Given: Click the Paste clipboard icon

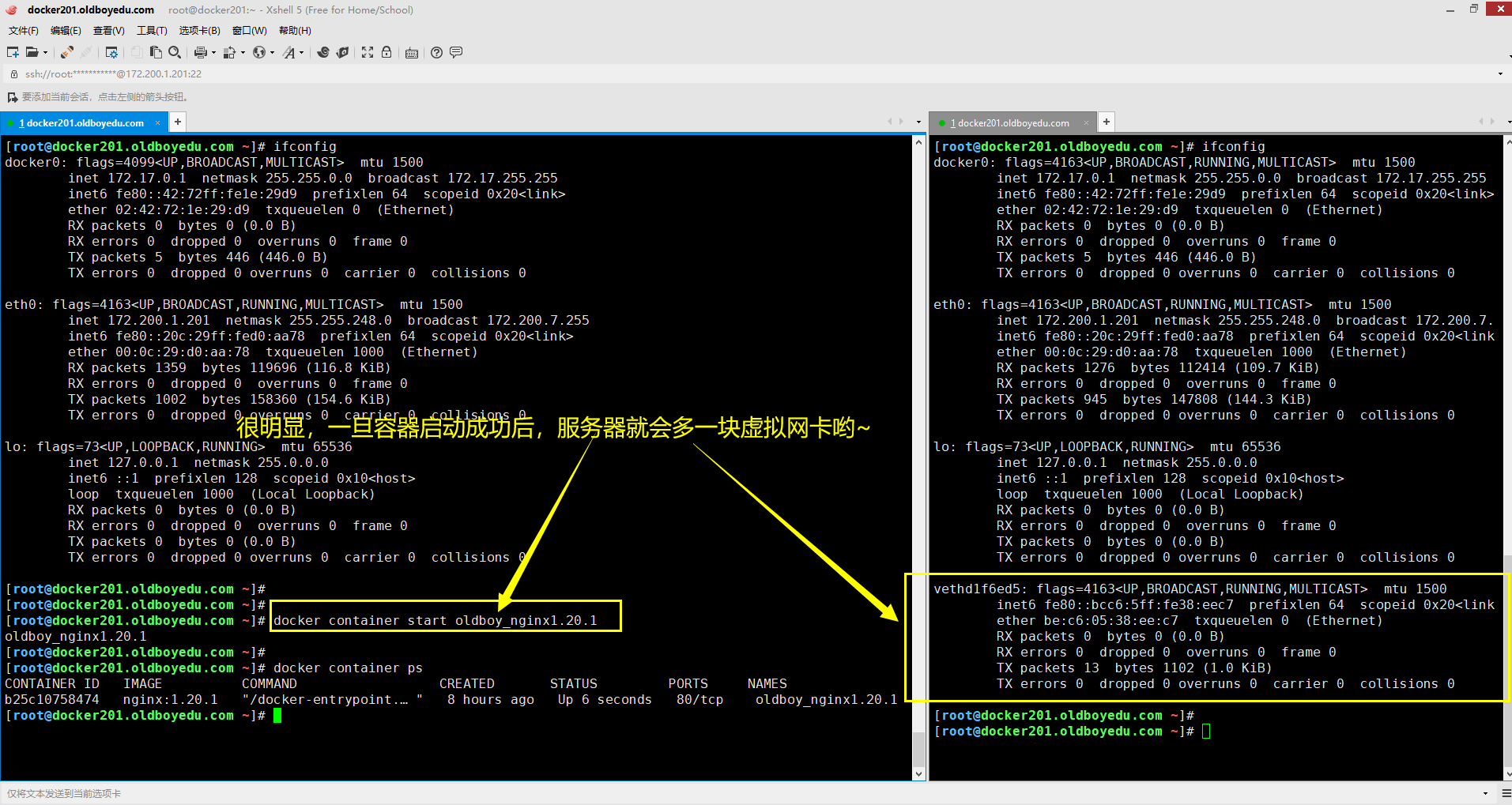Looking at the screenshot, I should point(156,52).
